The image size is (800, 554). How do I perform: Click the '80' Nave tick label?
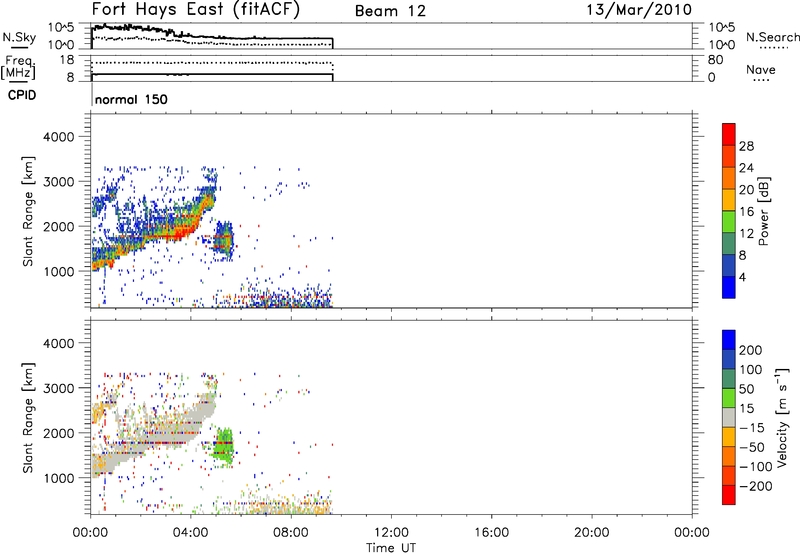pyautogui.click(x=716, y=60)
